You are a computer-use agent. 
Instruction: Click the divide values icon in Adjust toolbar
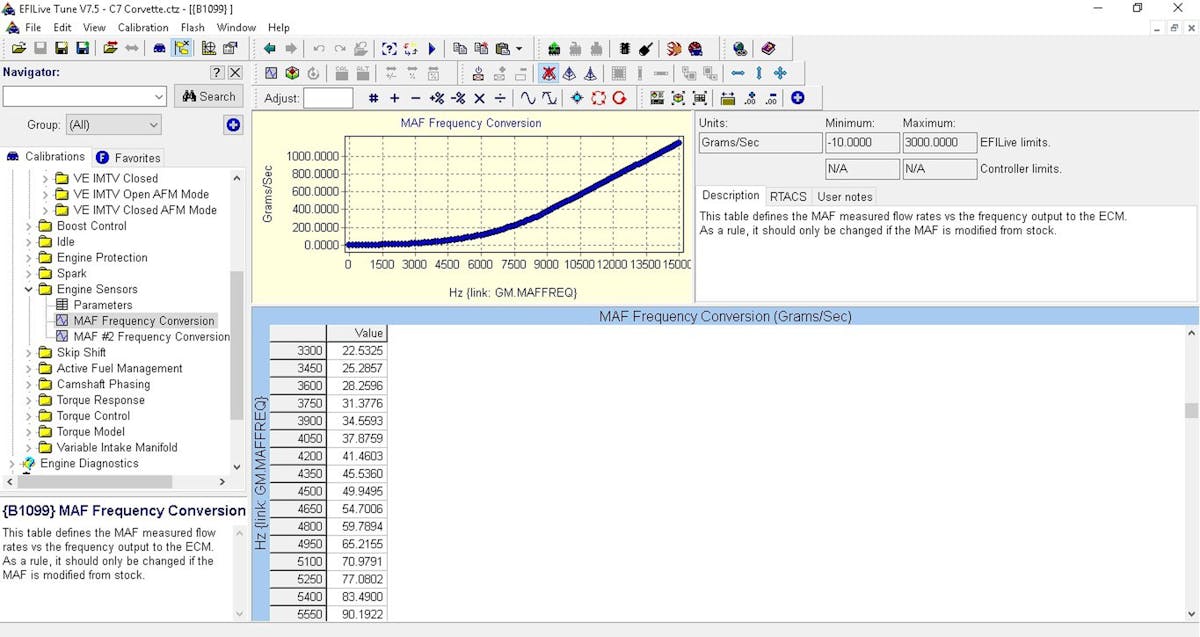click(x=500, y=98)
